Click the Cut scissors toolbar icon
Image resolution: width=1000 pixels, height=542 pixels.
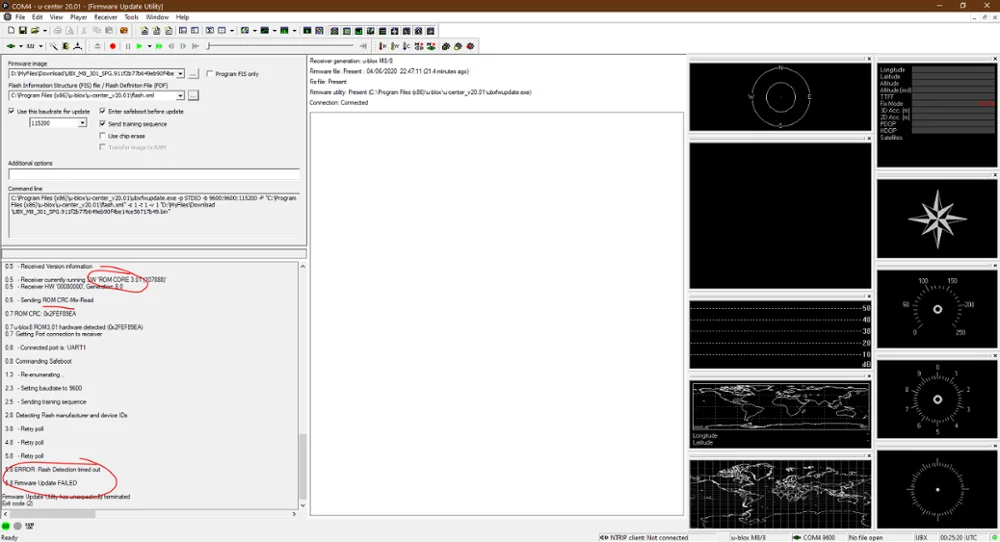[84, 31]
